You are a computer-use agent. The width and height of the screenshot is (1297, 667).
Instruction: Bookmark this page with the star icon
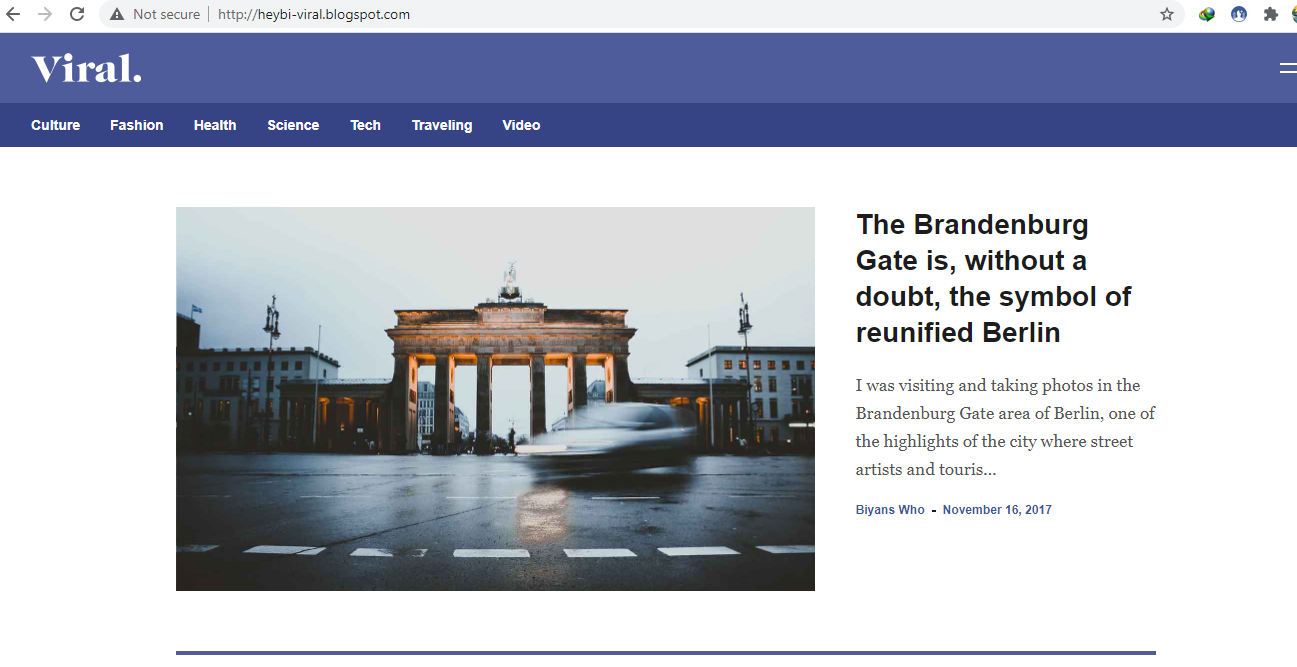(x=1167, y=14)
